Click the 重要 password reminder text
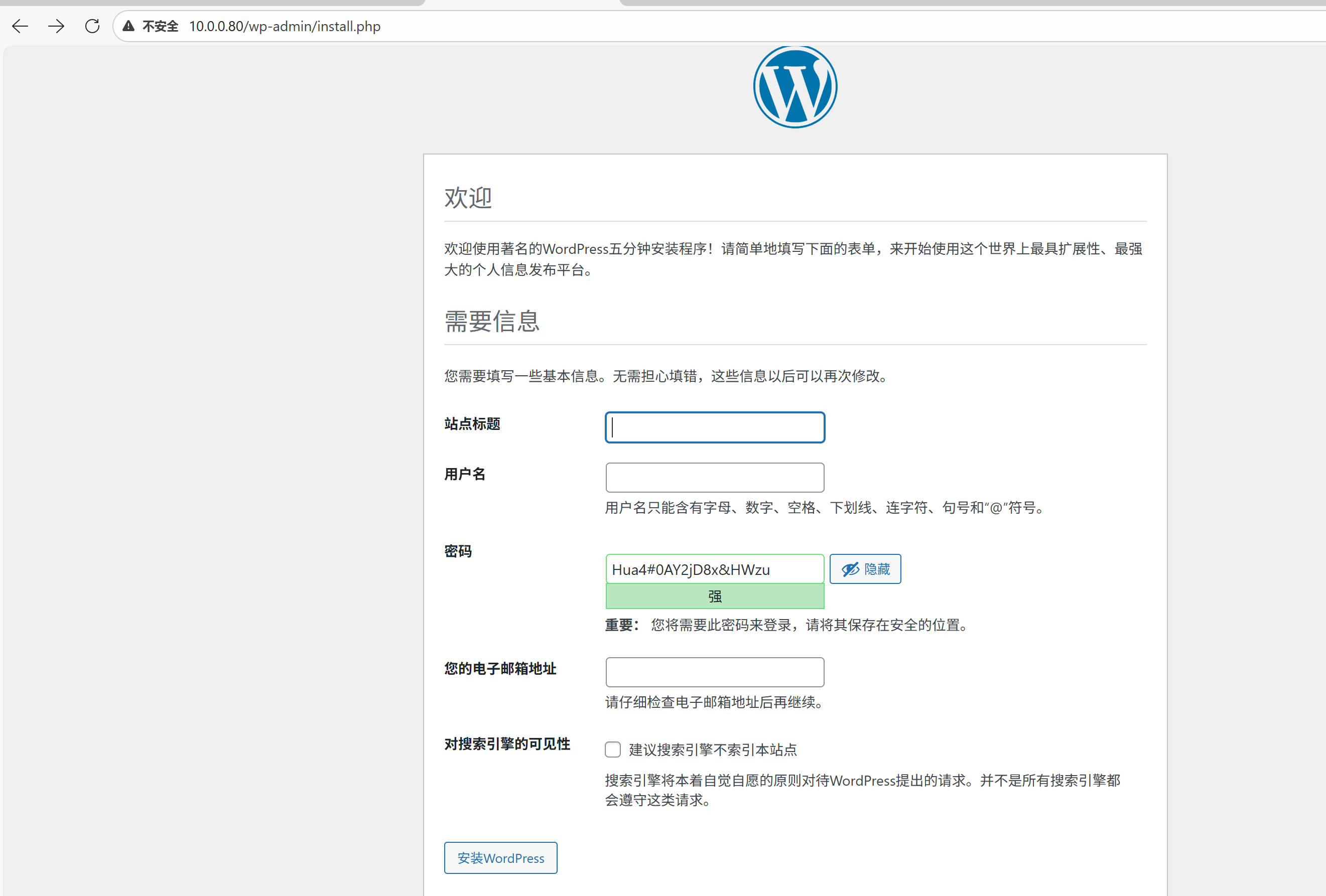This screenshot has height=896, width=1326. pos(787,625)
